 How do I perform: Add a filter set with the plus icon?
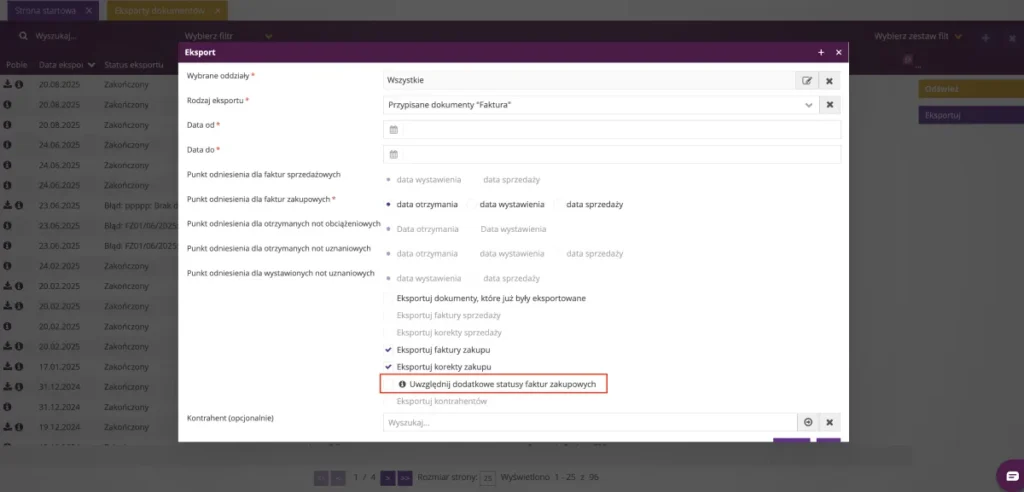tap(986, 38)
